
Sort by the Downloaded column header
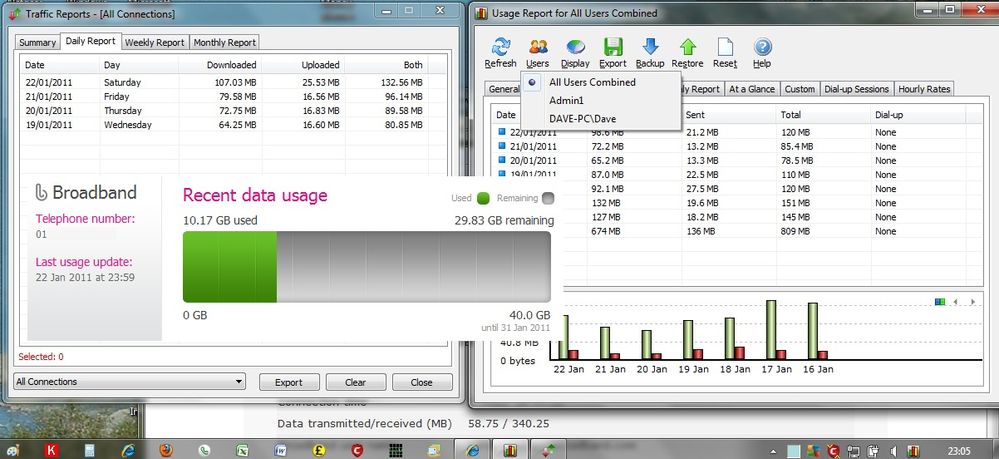click(220, 64)
